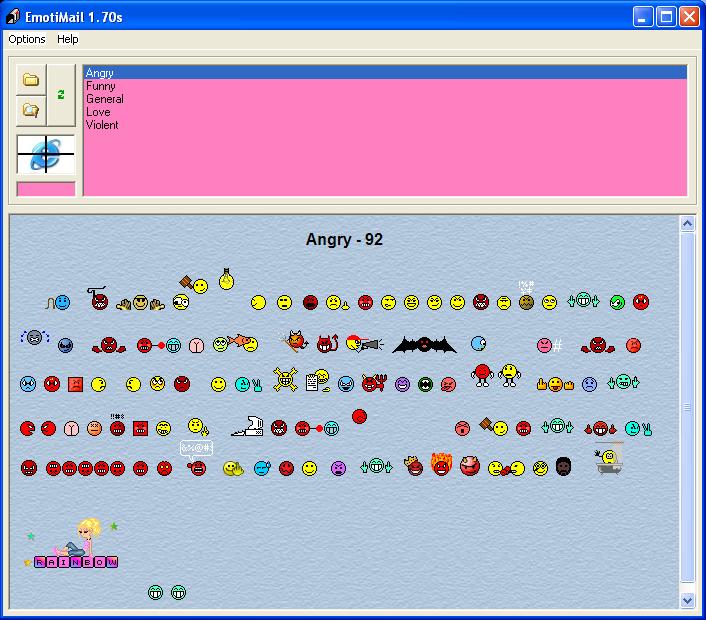Pick the flaming red face emoticon

coord(441,464)
